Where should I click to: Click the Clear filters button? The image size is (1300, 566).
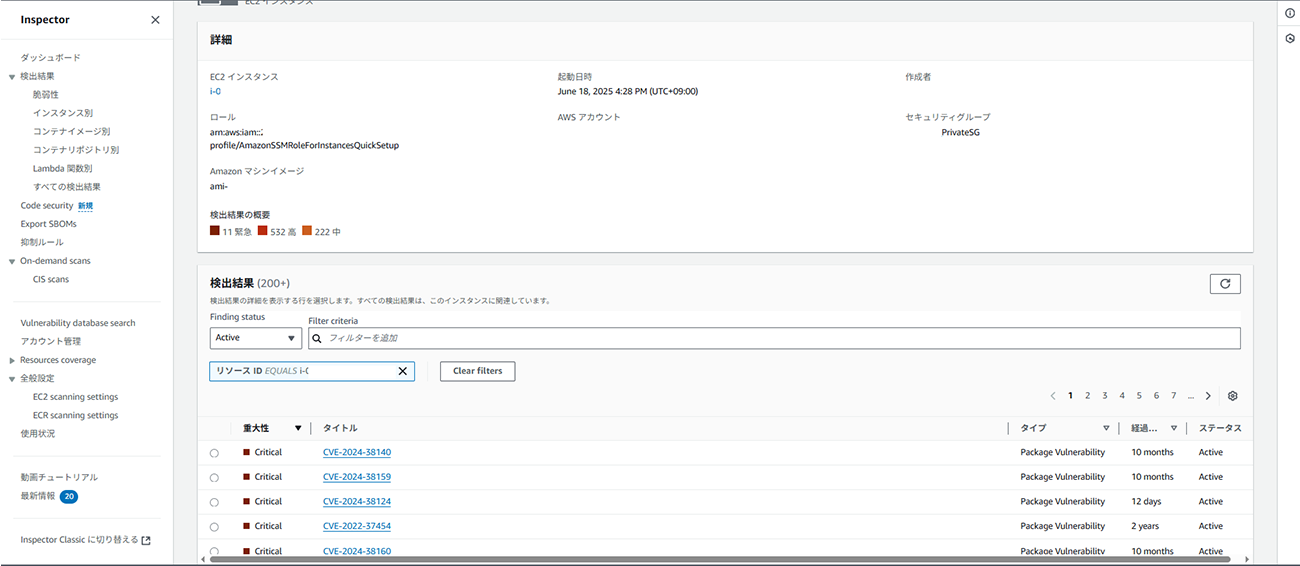[x=477, y=371]
